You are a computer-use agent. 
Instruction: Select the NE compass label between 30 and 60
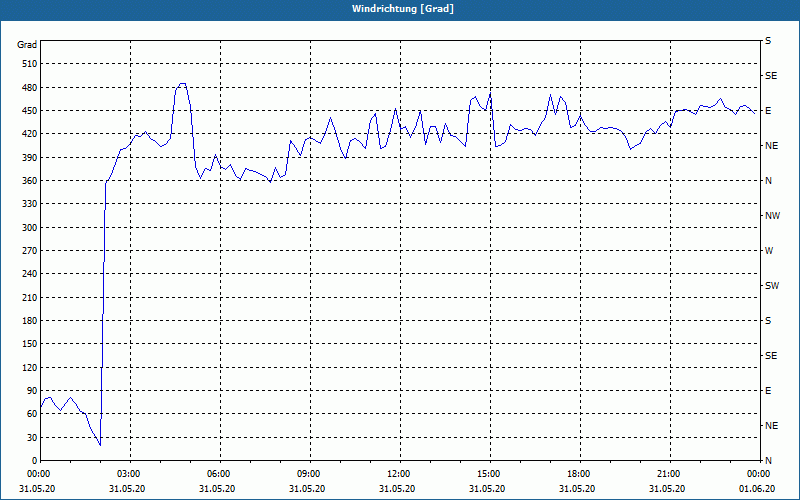(771, 426)
